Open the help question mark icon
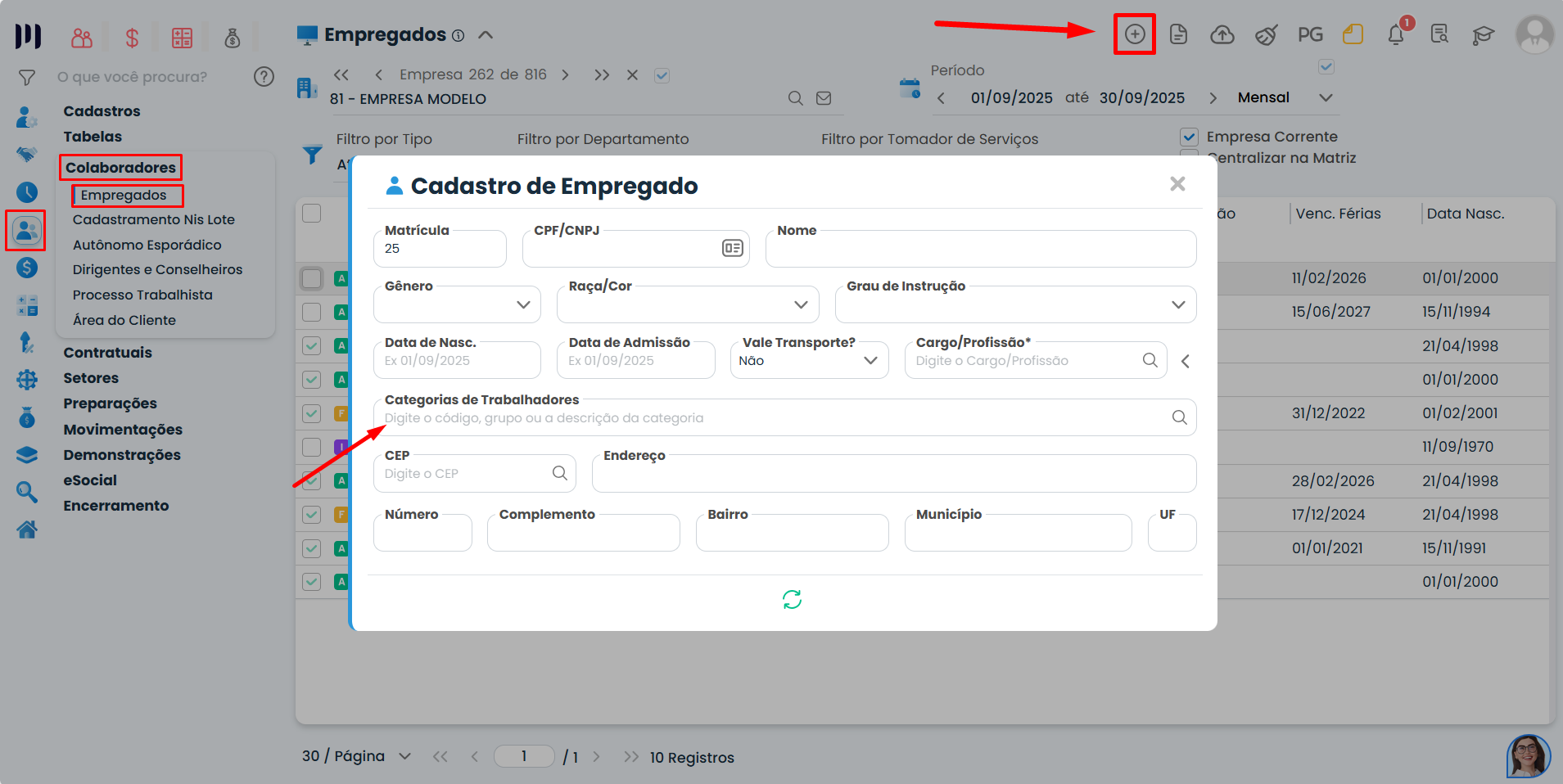Viewport: 1563px width, 784px height. pyautogui.click(x=264, y=77)
